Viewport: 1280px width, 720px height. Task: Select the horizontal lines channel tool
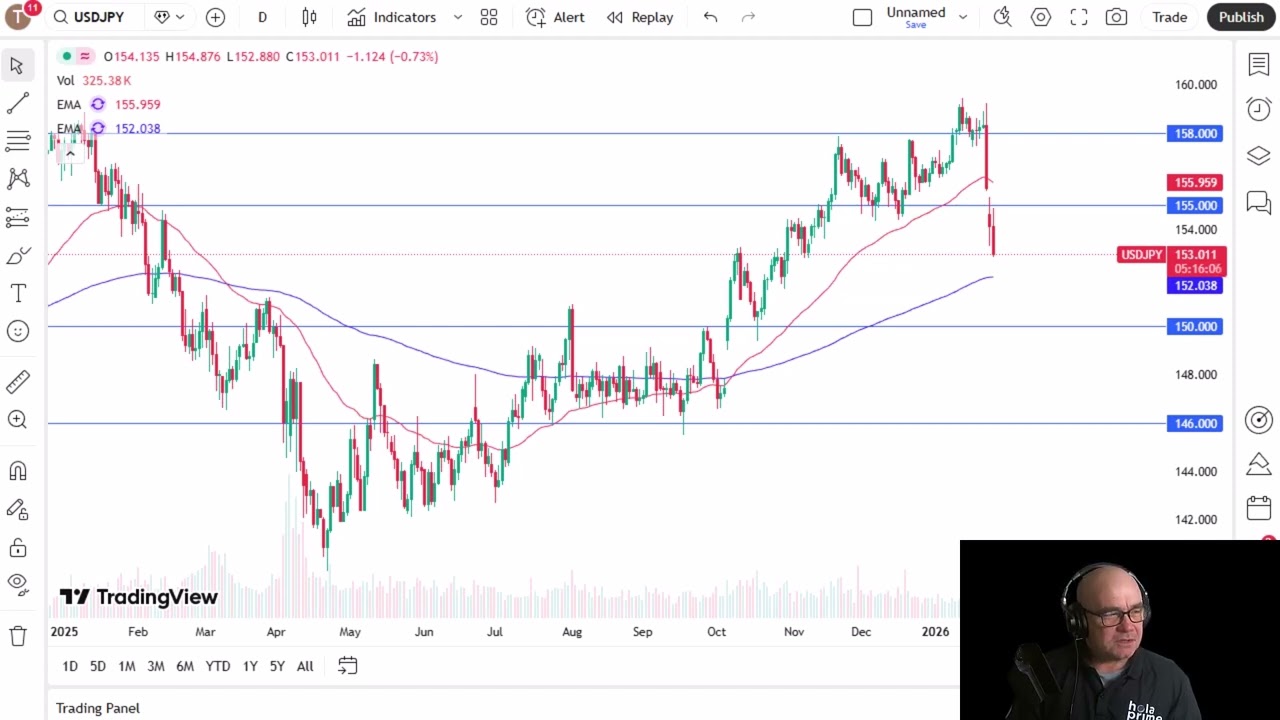tap(17, 141)
